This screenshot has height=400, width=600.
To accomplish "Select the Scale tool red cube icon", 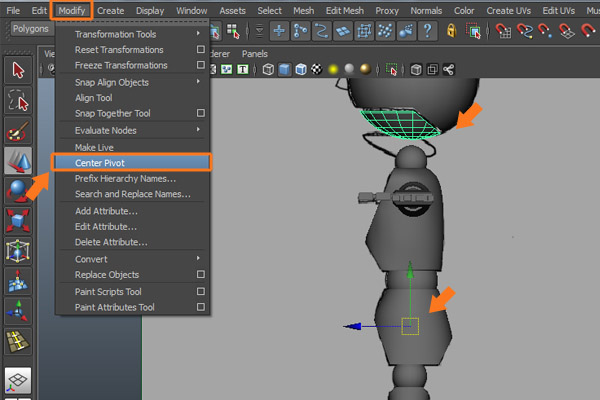I will pyautogui.click(x=18, y=220).
